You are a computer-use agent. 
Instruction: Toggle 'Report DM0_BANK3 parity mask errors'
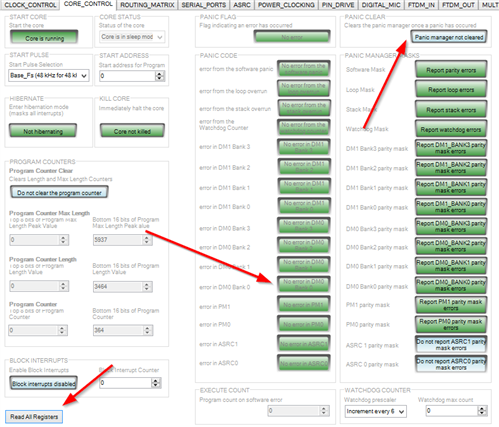(451, 227)
